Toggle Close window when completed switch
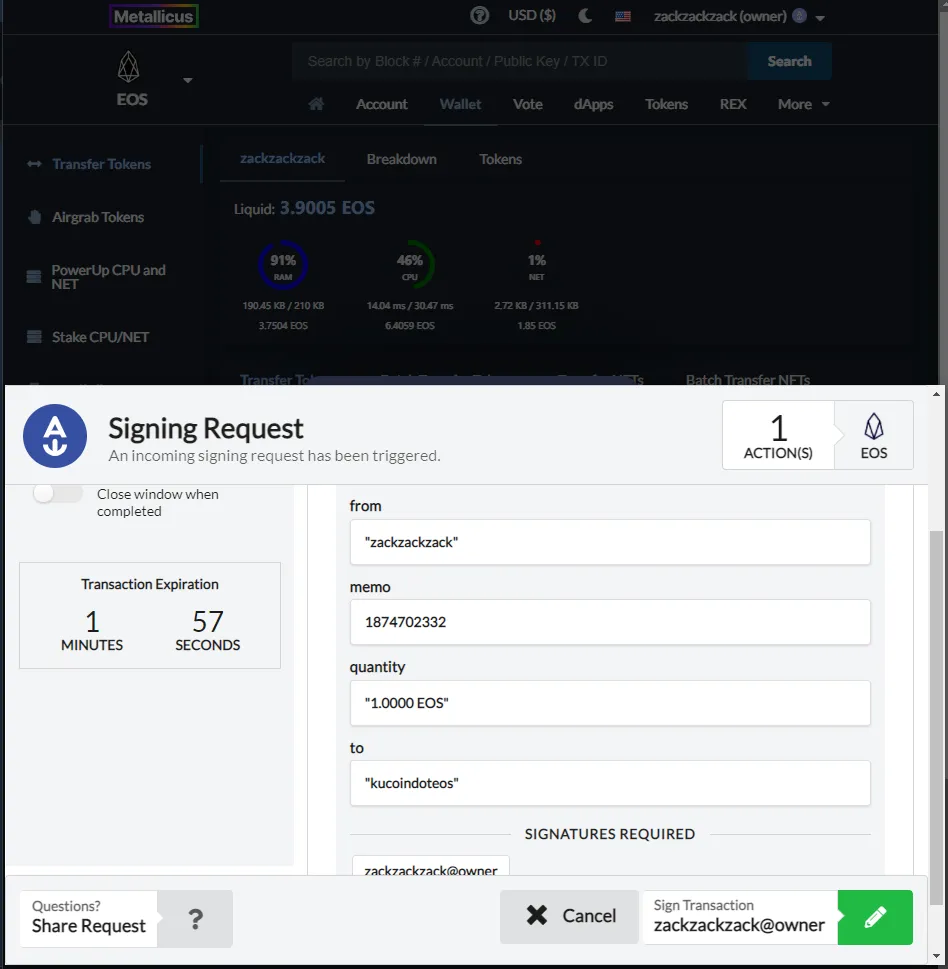 [58, 493]
